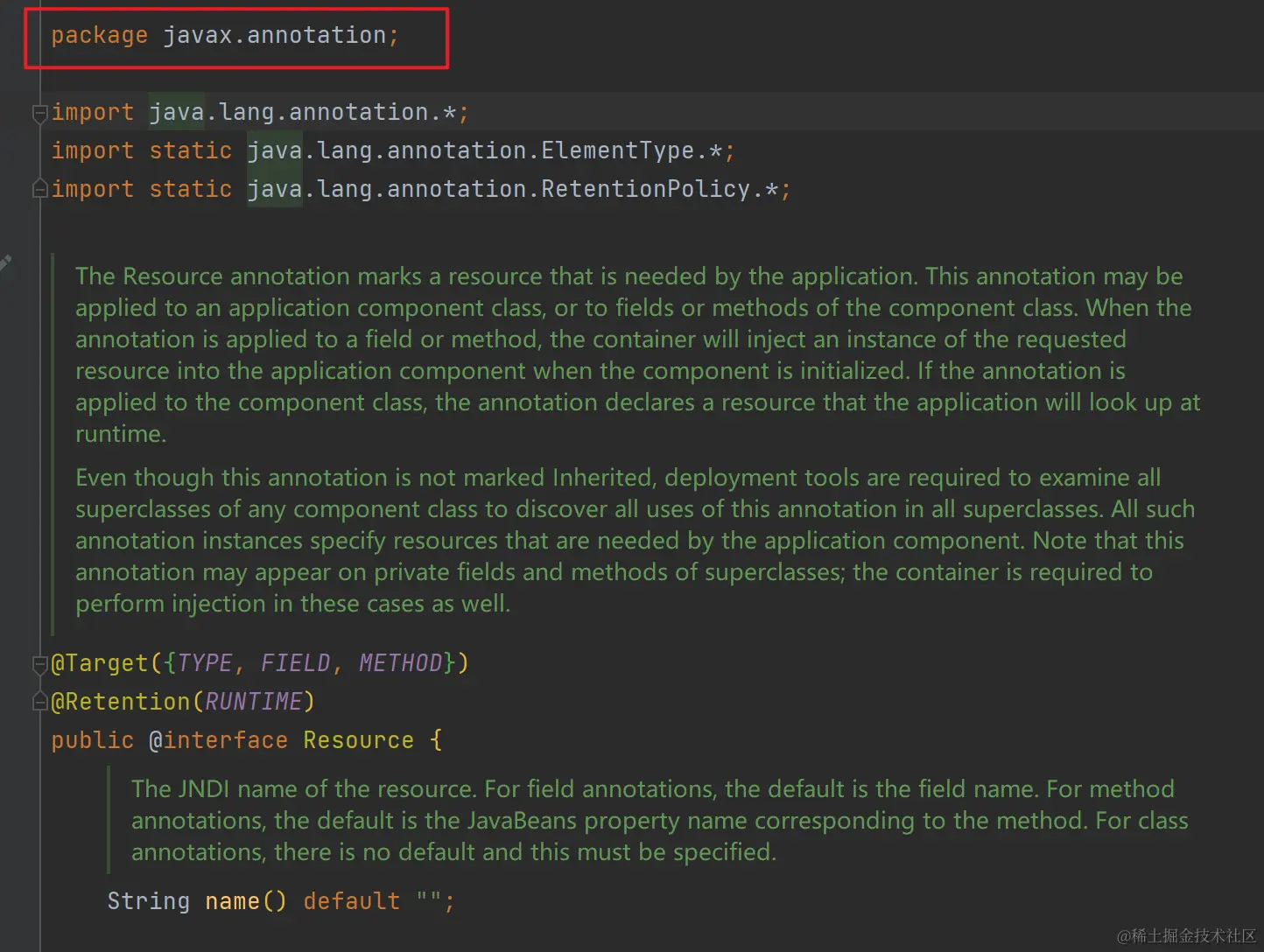The height and width of the screenshot is (952, 1264).
Task: Click the @interface keyword
Action: (218, 740)
